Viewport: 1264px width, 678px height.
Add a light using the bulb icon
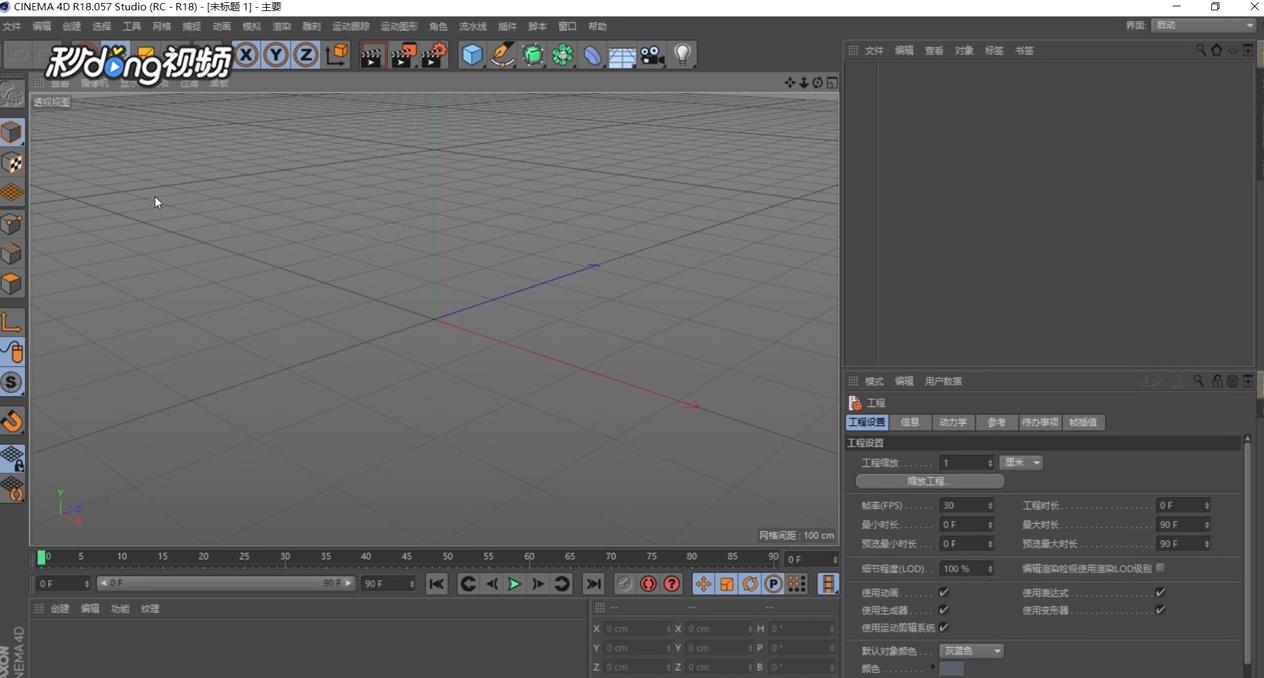pos(683,55)
